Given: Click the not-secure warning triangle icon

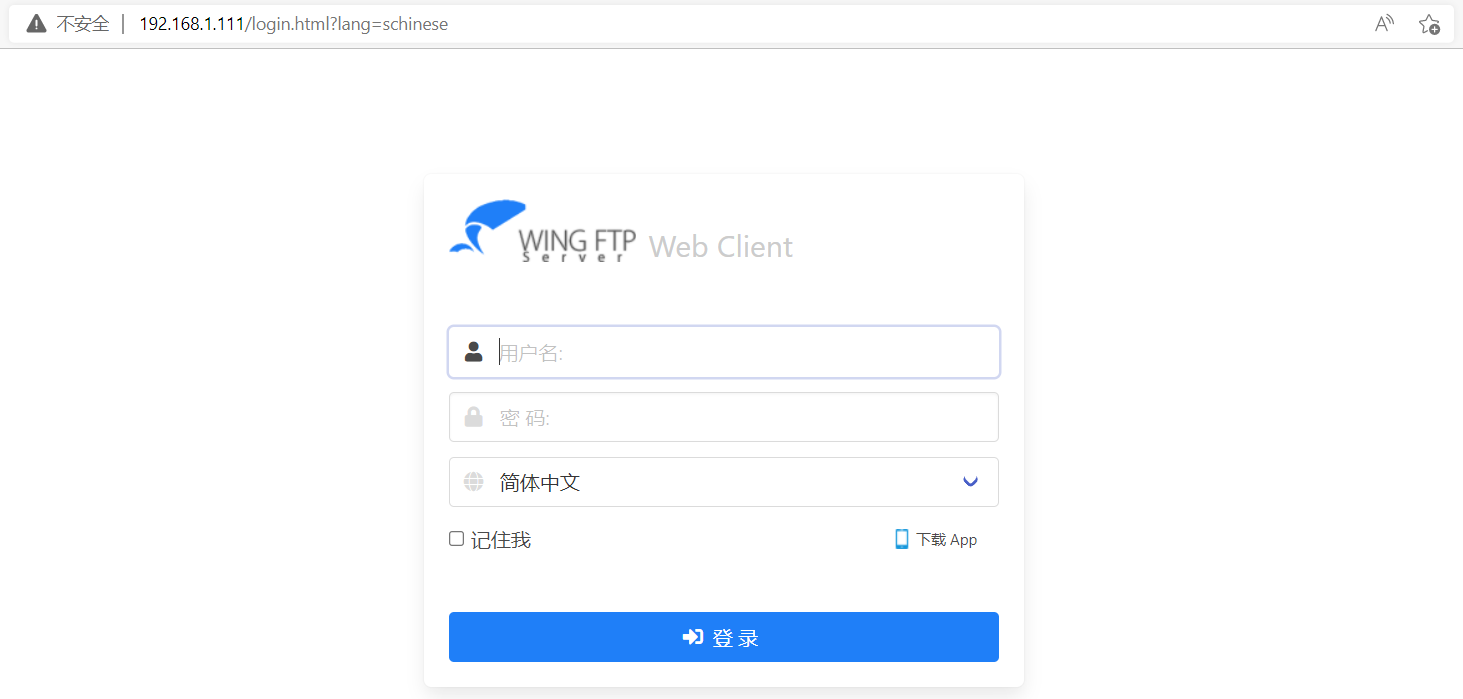Looking at the screenshot, I should click(37, 24).
